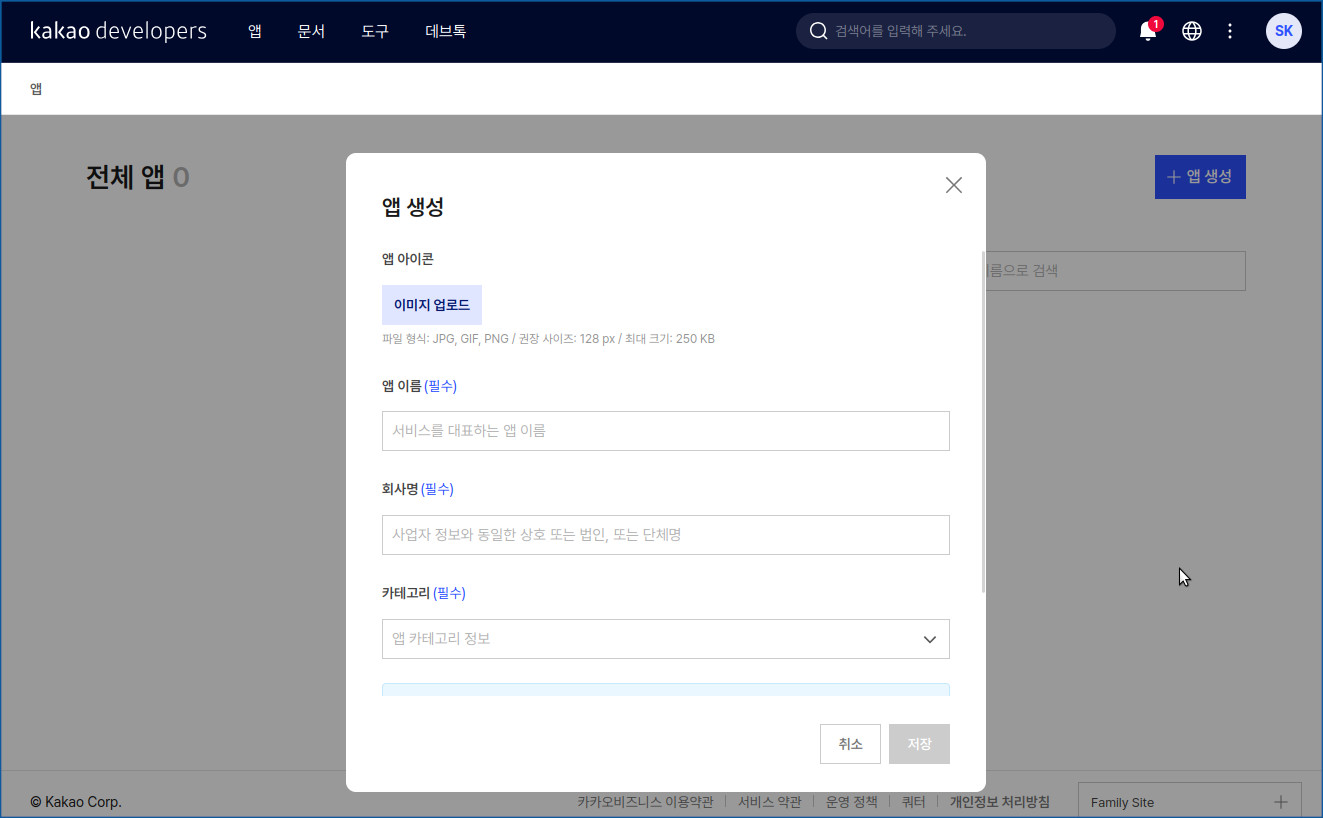Open the three-dot more menu

pos(1230,31)
